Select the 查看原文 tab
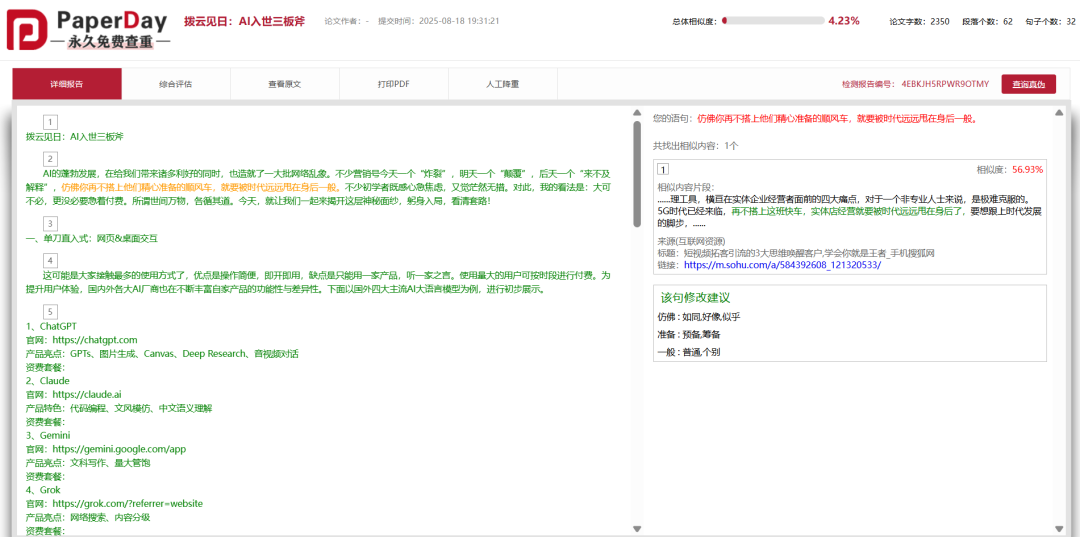The width and height of the screenshot is (1080, 537). tap(284, 84)
